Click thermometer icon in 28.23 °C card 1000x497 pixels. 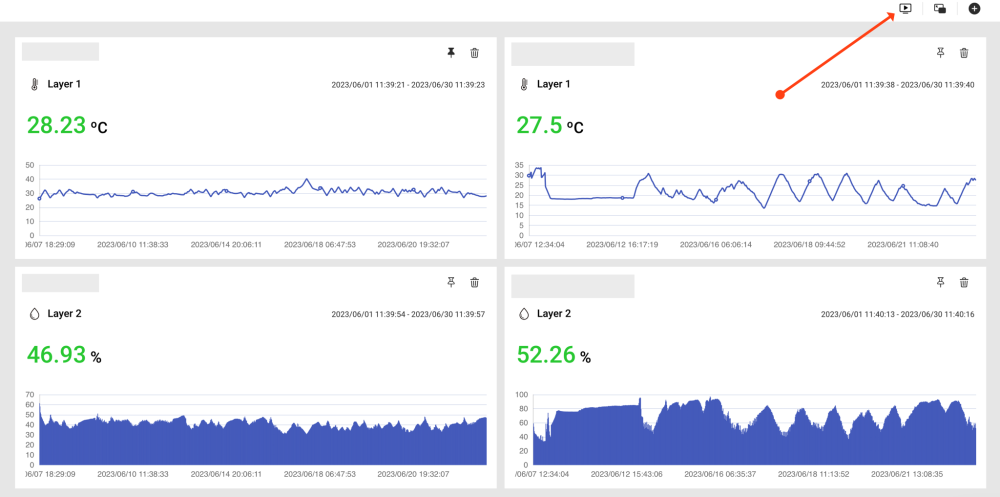33,84
